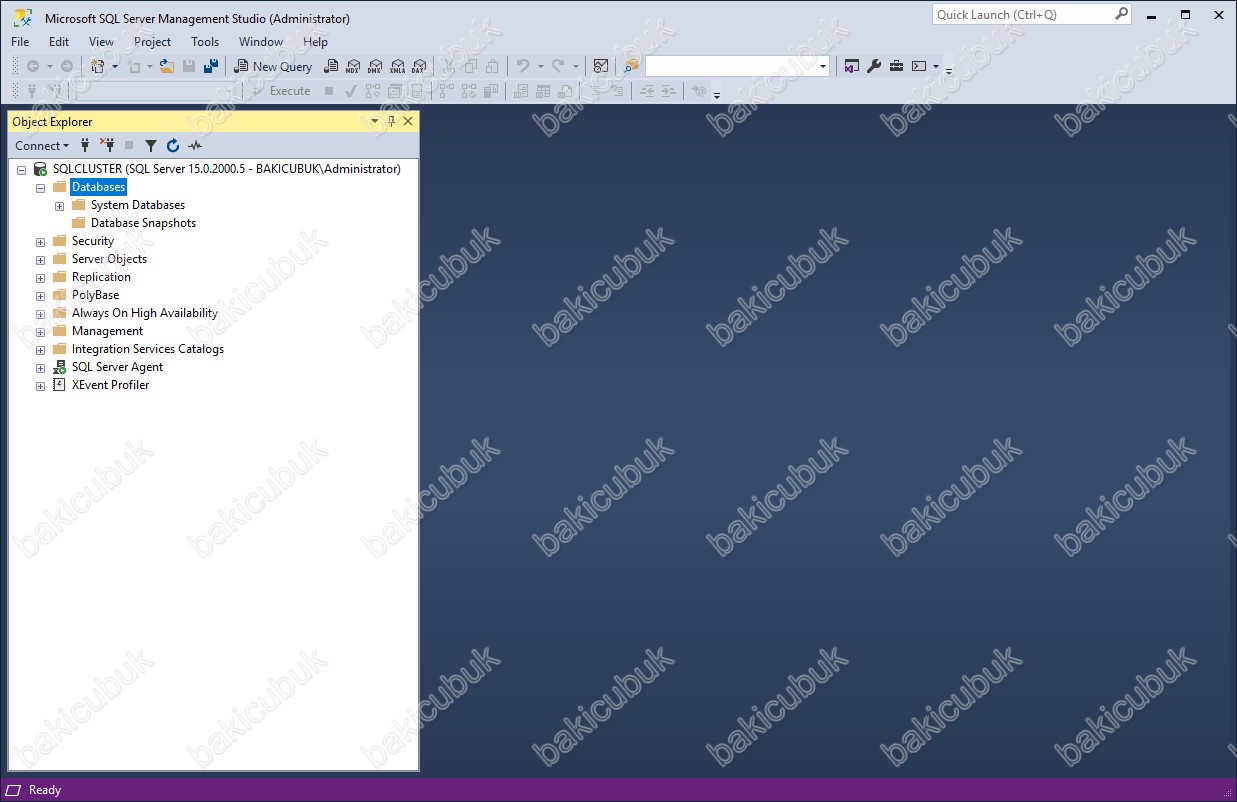
Task: Click the Disconnect plug icon in Object Explorer
Action: click(x=107, y=145)
